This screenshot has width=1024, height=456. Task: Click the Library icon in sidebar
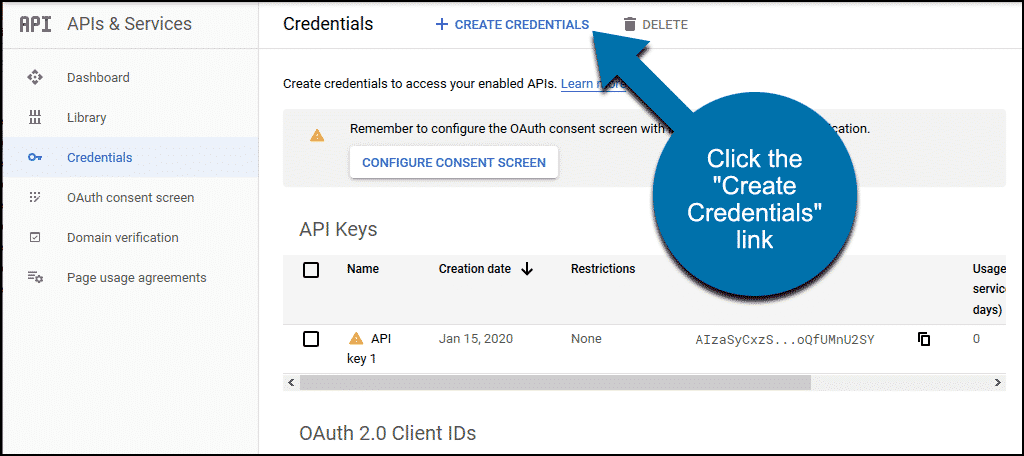tap(35, 118)
